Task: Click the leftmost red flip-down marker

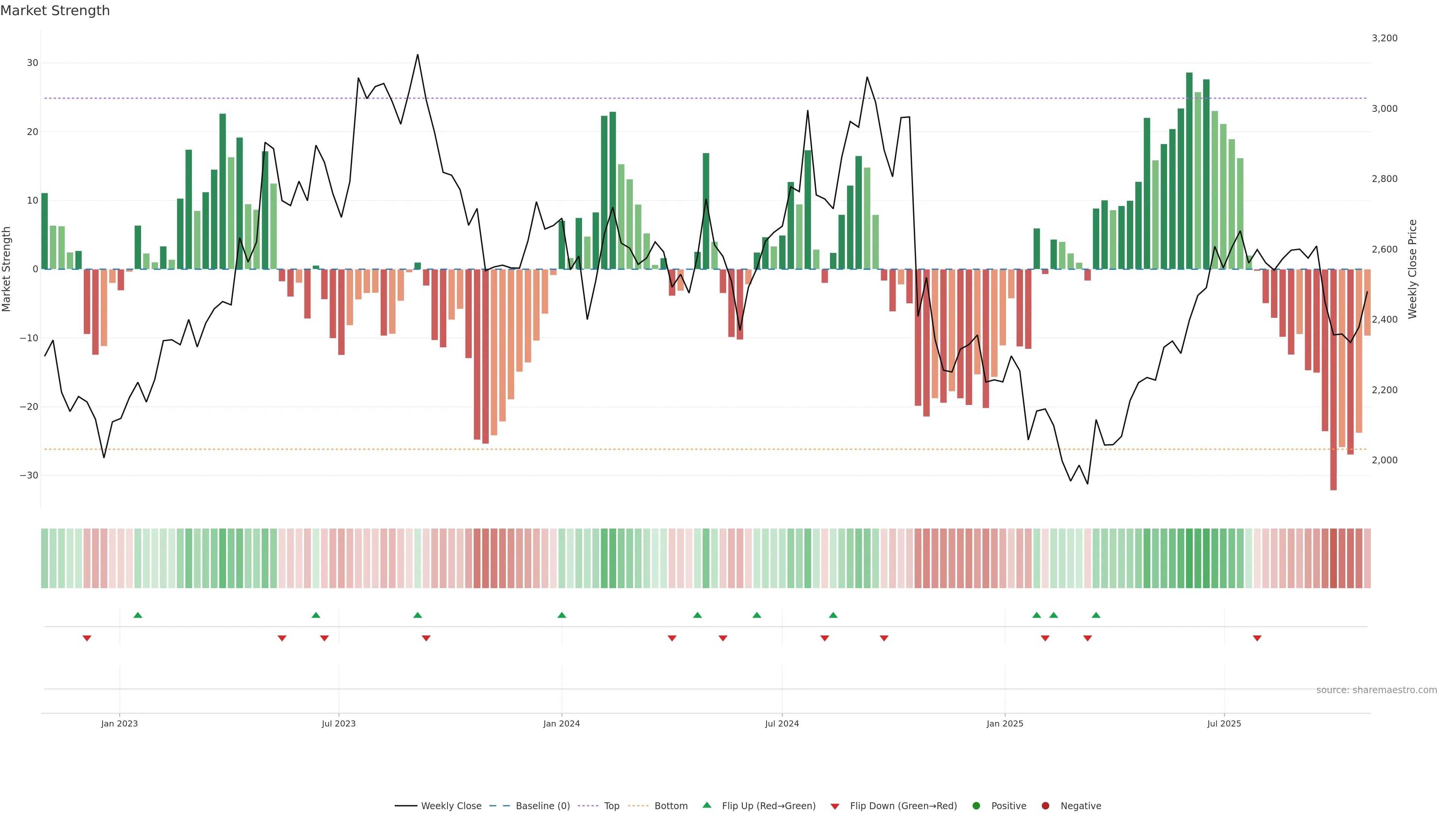Action: (87, 638)
